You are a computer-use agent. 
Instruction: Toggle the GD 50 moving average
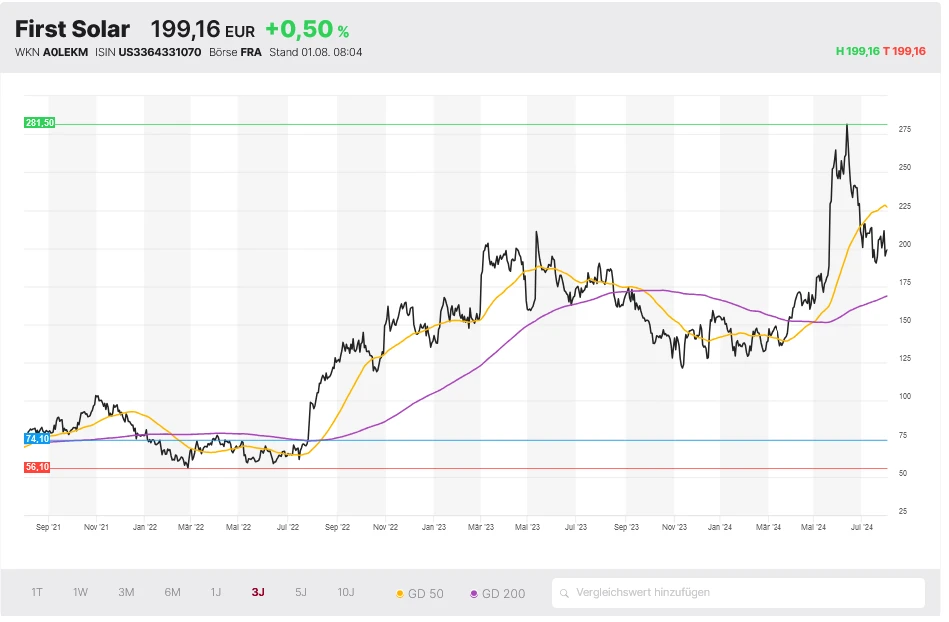pyautogui.click(x=426, y=593)
